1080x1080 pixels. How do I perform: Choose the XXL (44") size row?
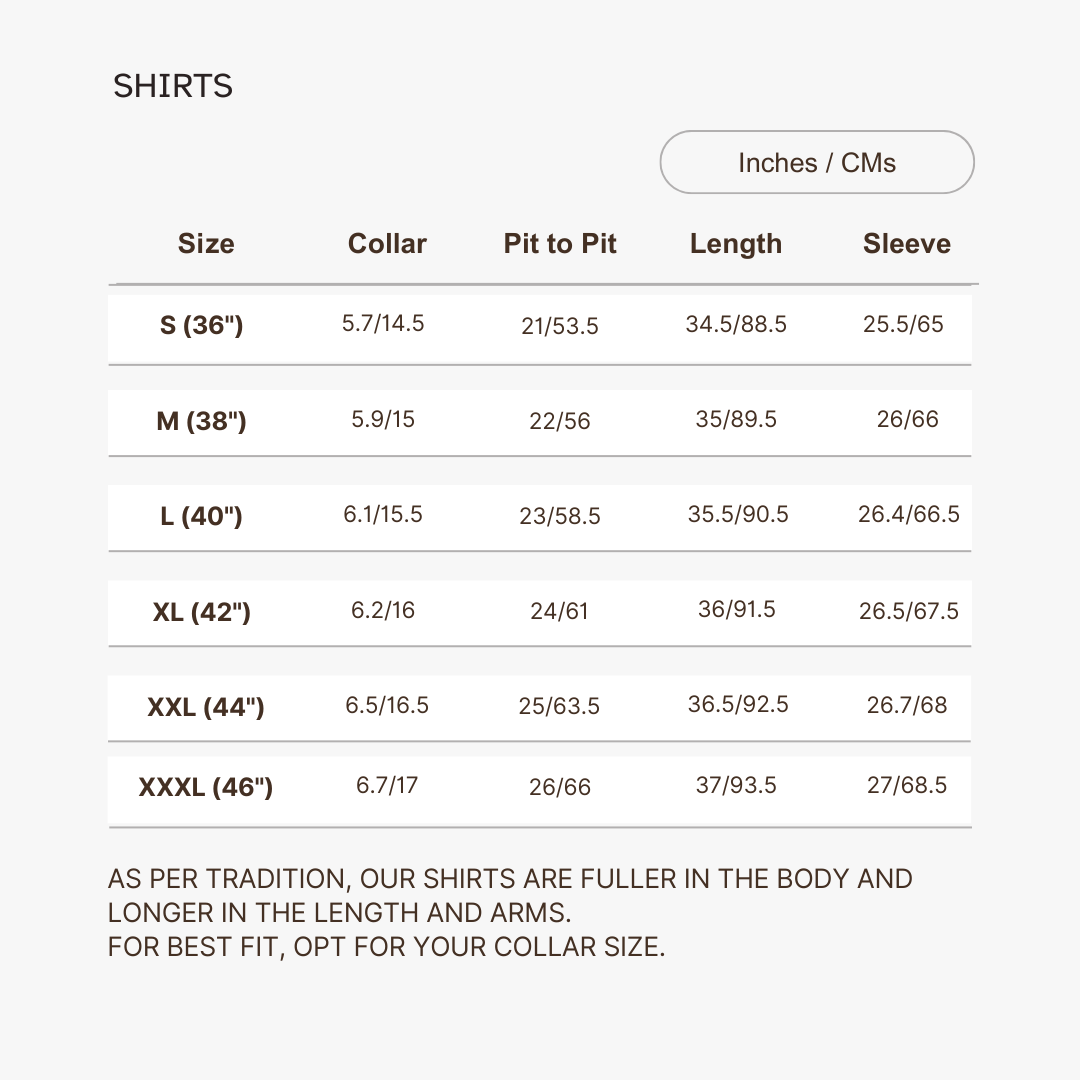click(205, 707)
